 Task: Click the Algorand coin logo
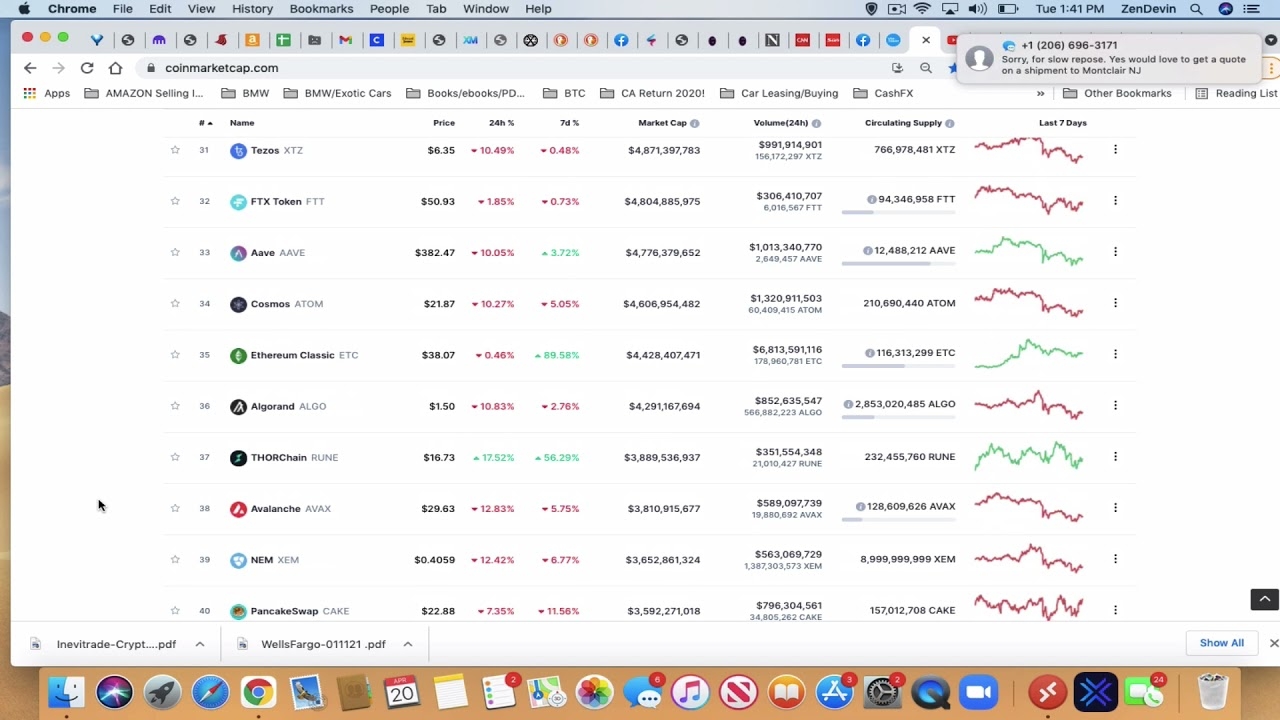tap(238, 406)
